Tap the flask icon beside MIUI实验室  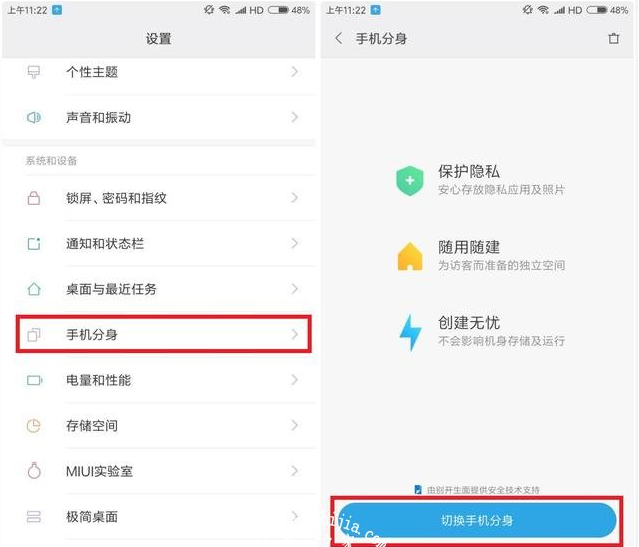34,471
